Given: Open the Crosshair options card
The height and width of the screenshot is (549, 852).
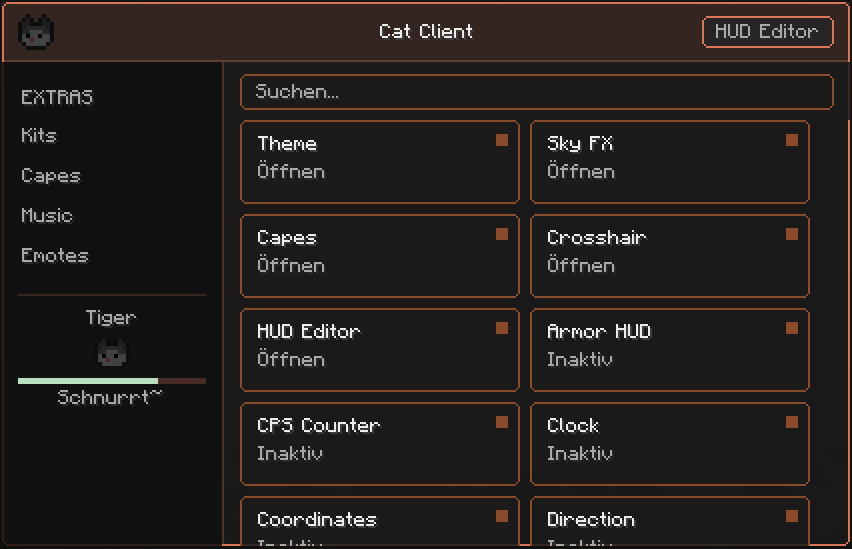Looking at the screenshot, I should pyautogui.click(x=669, y=256).
